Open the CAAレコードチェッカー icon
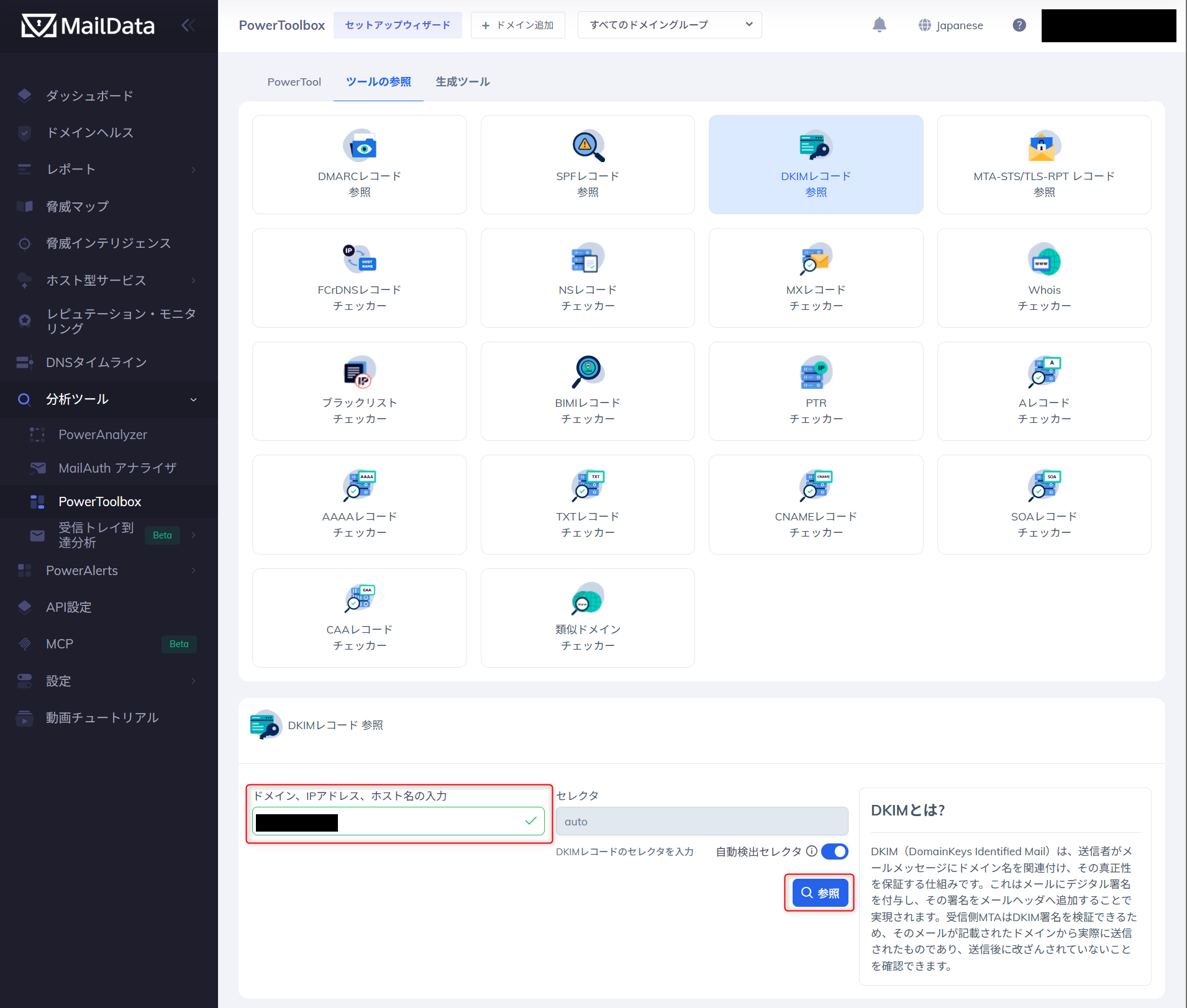The width and height of the screenshot is (1187, 1008). click(x=360, y=599)
